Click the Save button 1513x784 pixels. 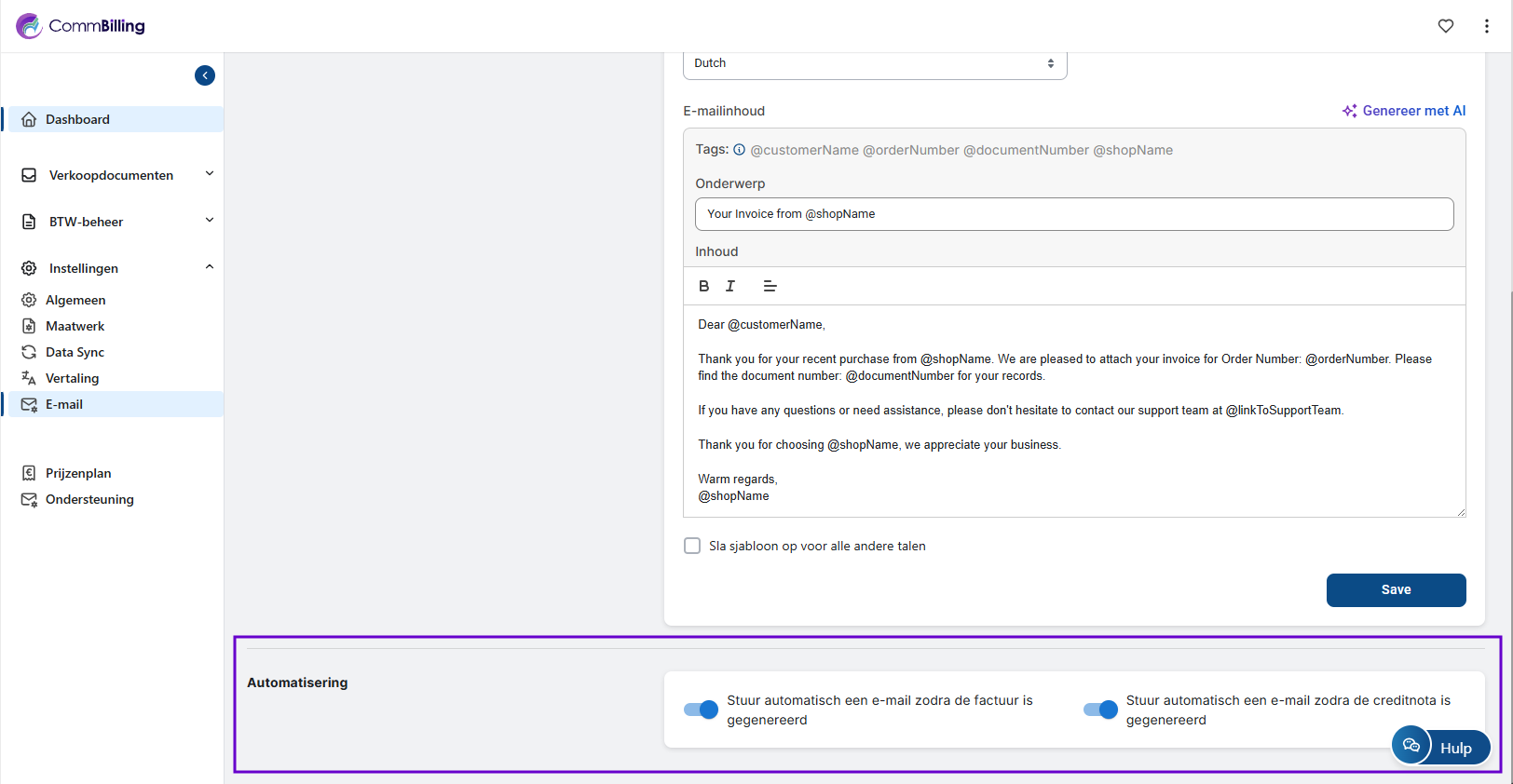(x=1395, y=589)
